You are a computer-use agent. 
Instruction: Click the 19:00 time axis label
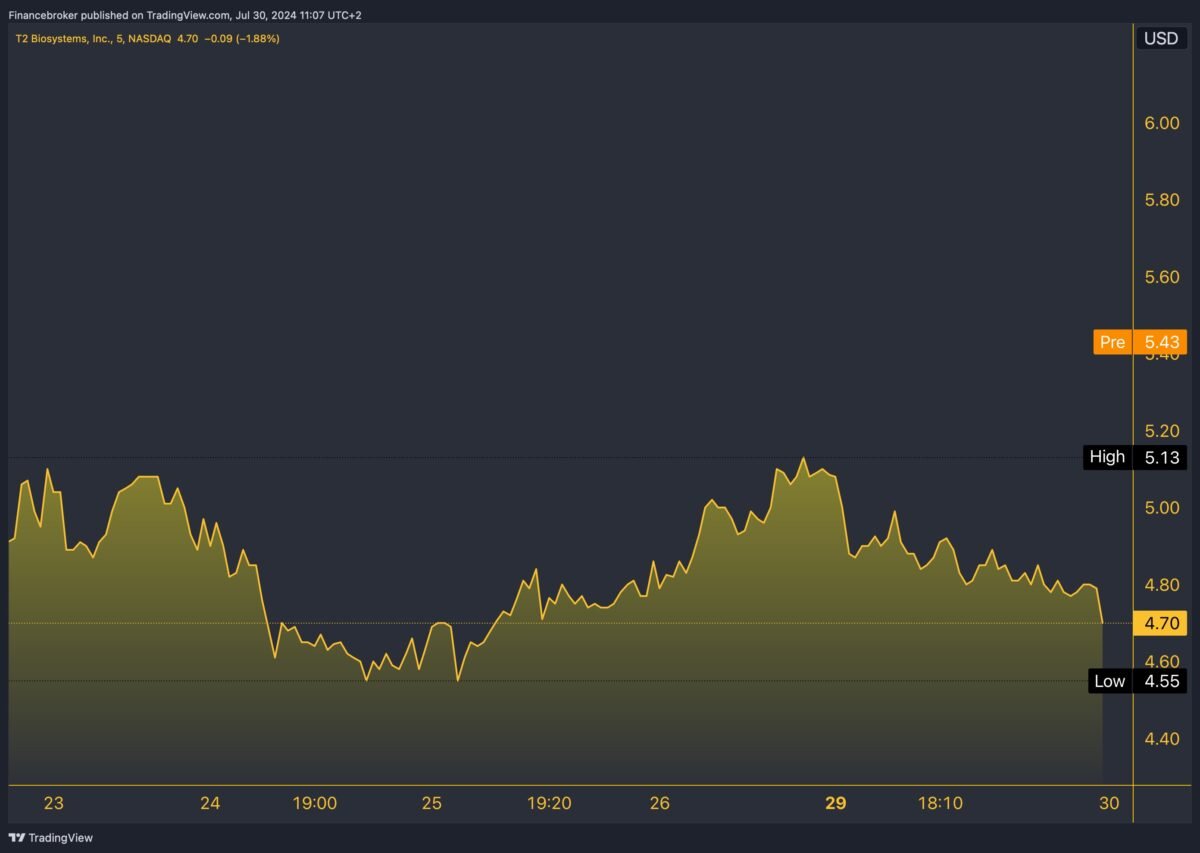tap(314, 803)
